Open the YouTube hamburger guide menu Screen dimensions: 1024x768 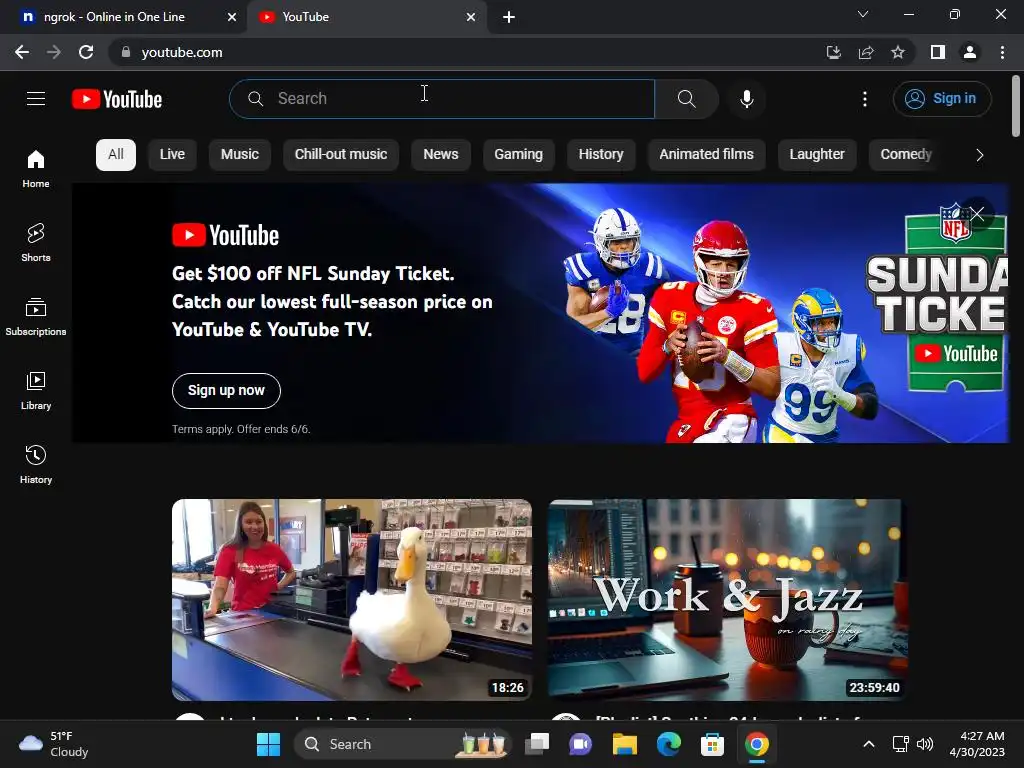[x=36, y=99]
